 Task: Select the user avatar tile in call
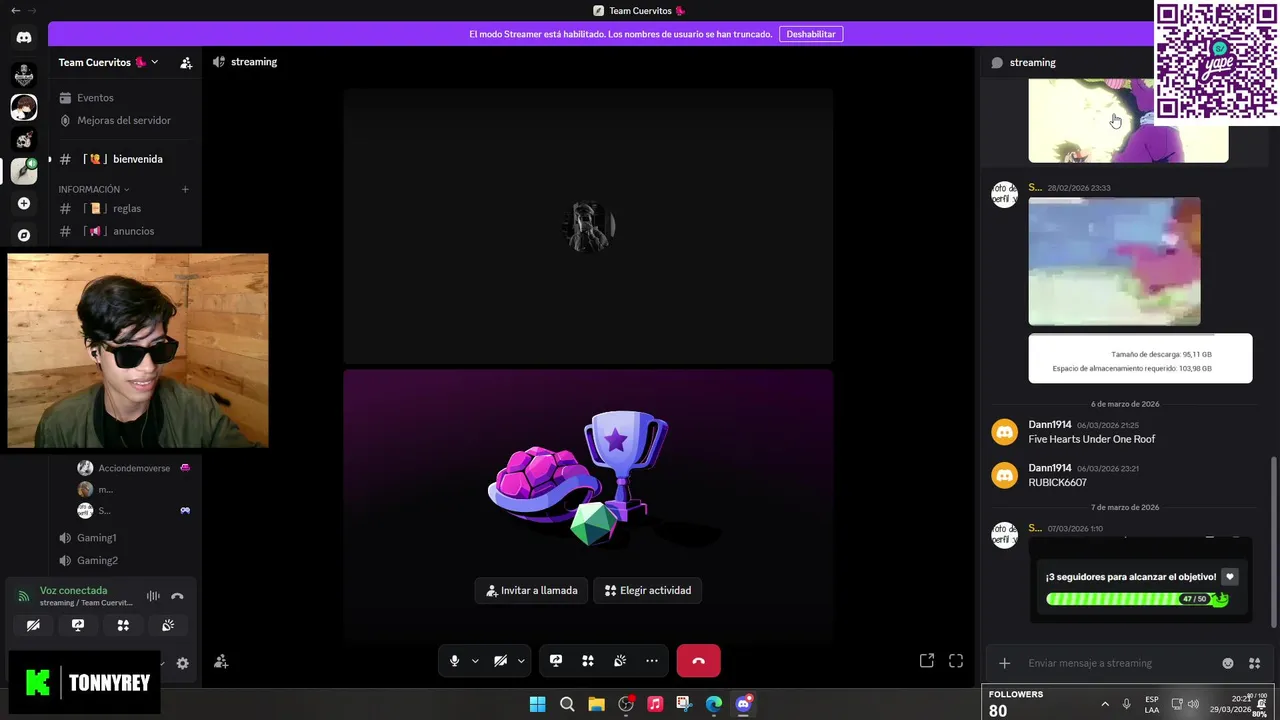(588, 226)
